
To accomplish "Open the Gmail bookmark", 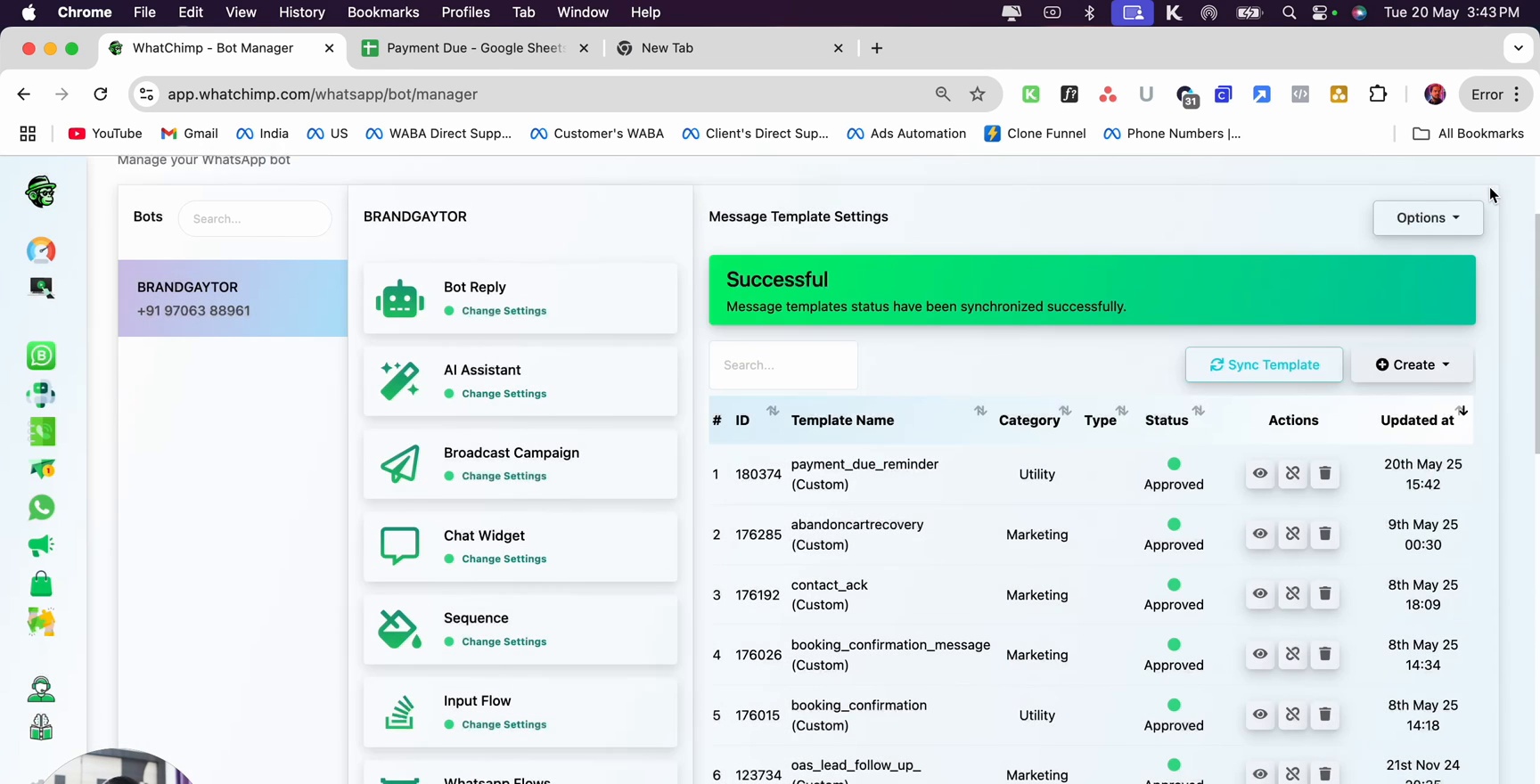I will (190, 134).
